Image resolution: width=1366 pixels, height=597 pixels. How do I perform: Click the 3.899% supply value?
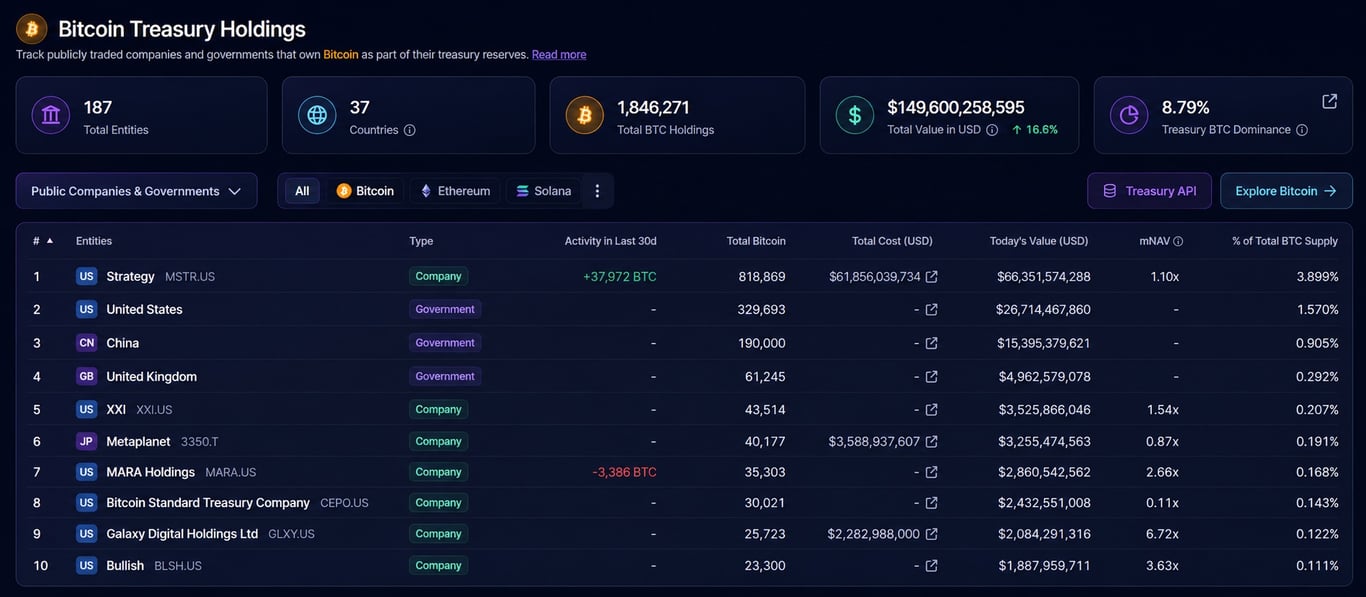[x=1317, y=277]
